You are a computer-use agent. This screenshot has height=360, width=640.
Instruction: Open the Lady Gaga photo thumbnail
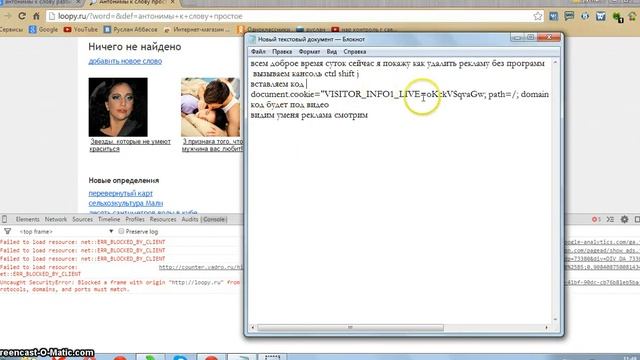pyautogui.click(x=118, y=107)
